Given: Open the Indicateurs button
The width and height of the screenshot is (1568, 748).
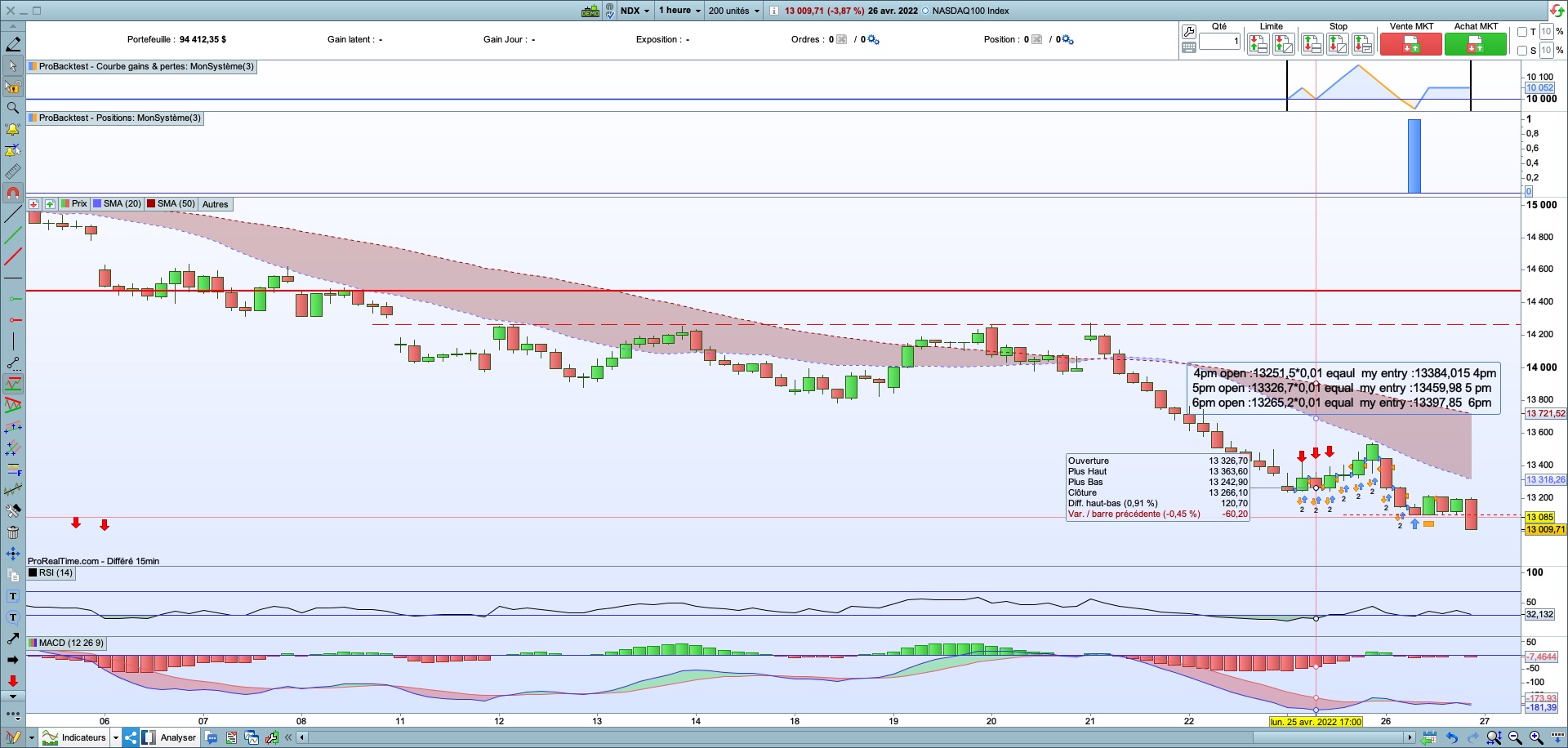Looking at the screenshot, I should pyautogui.click(x=74, y=737).
